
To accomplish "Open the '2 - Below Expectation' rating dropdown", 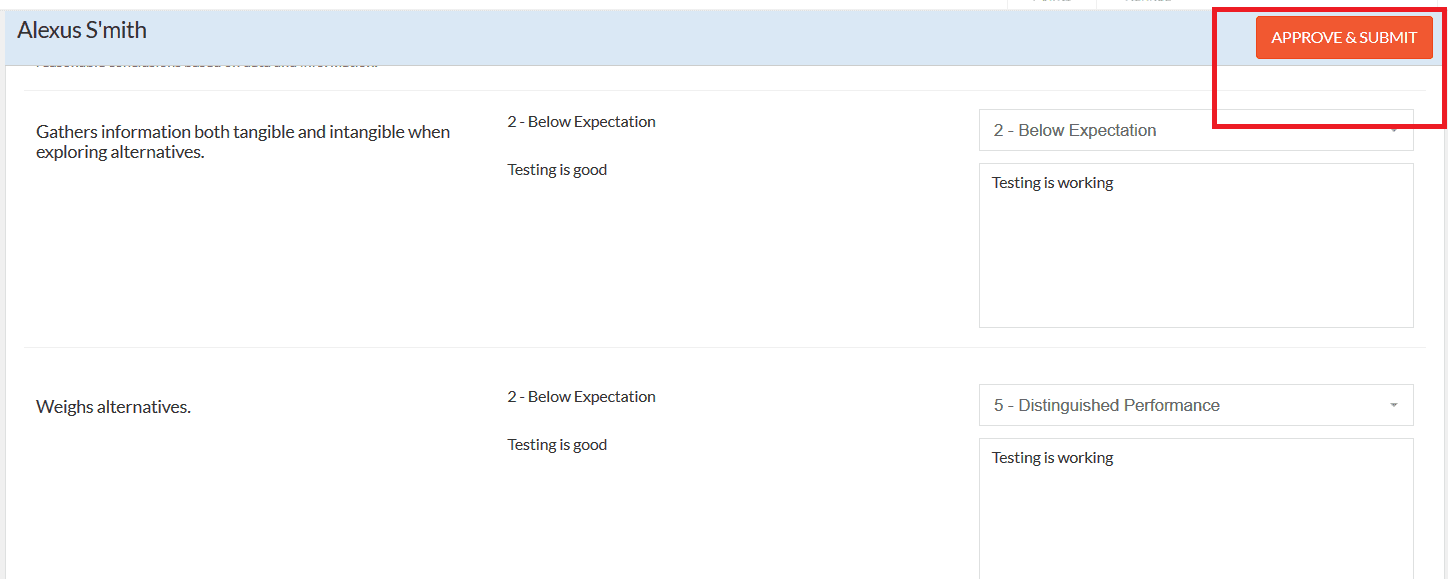I will (1196, 130).
